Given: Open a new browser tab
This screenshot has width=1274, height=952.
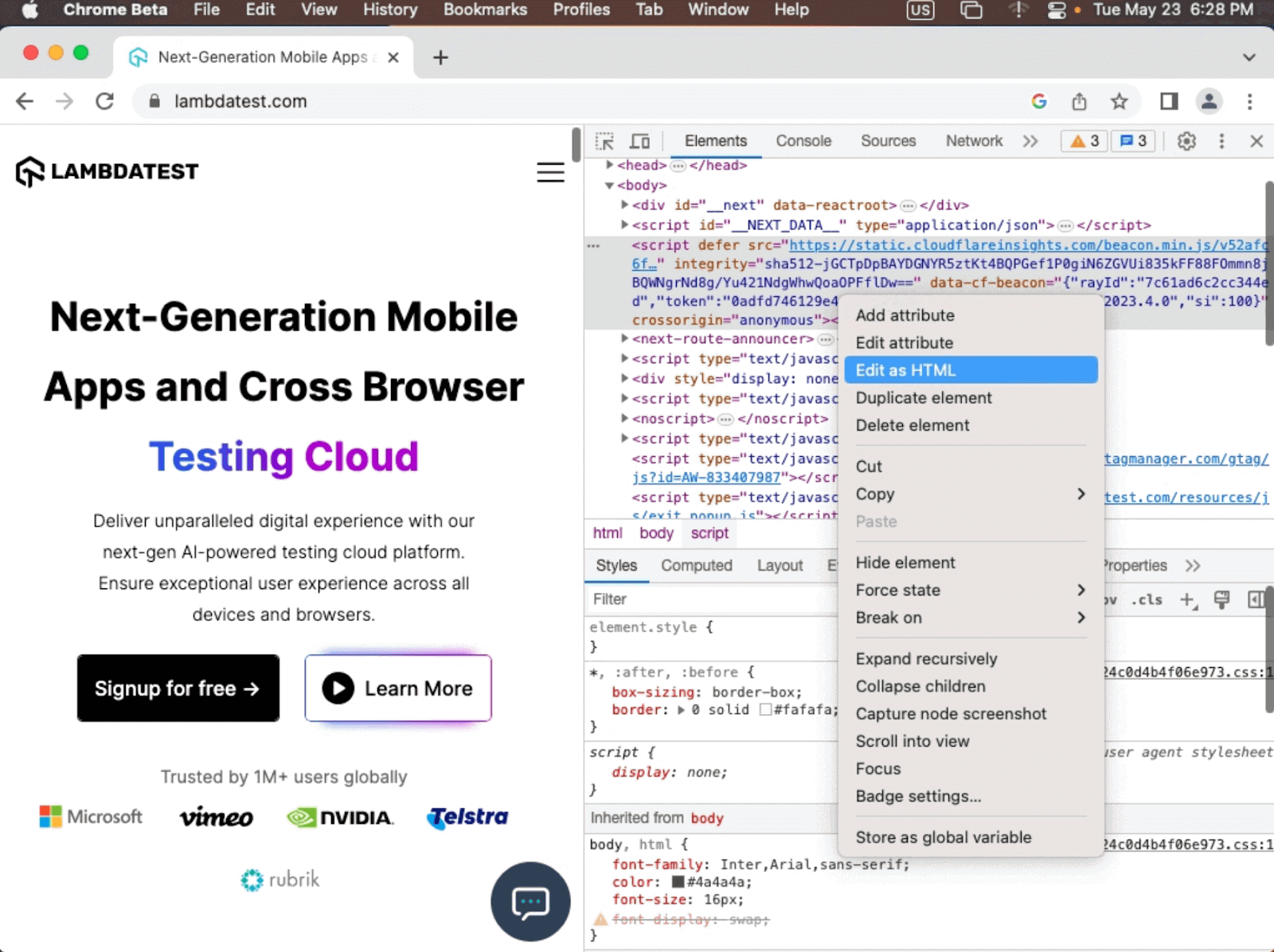Looking at the screenshot, I should 440,57.
